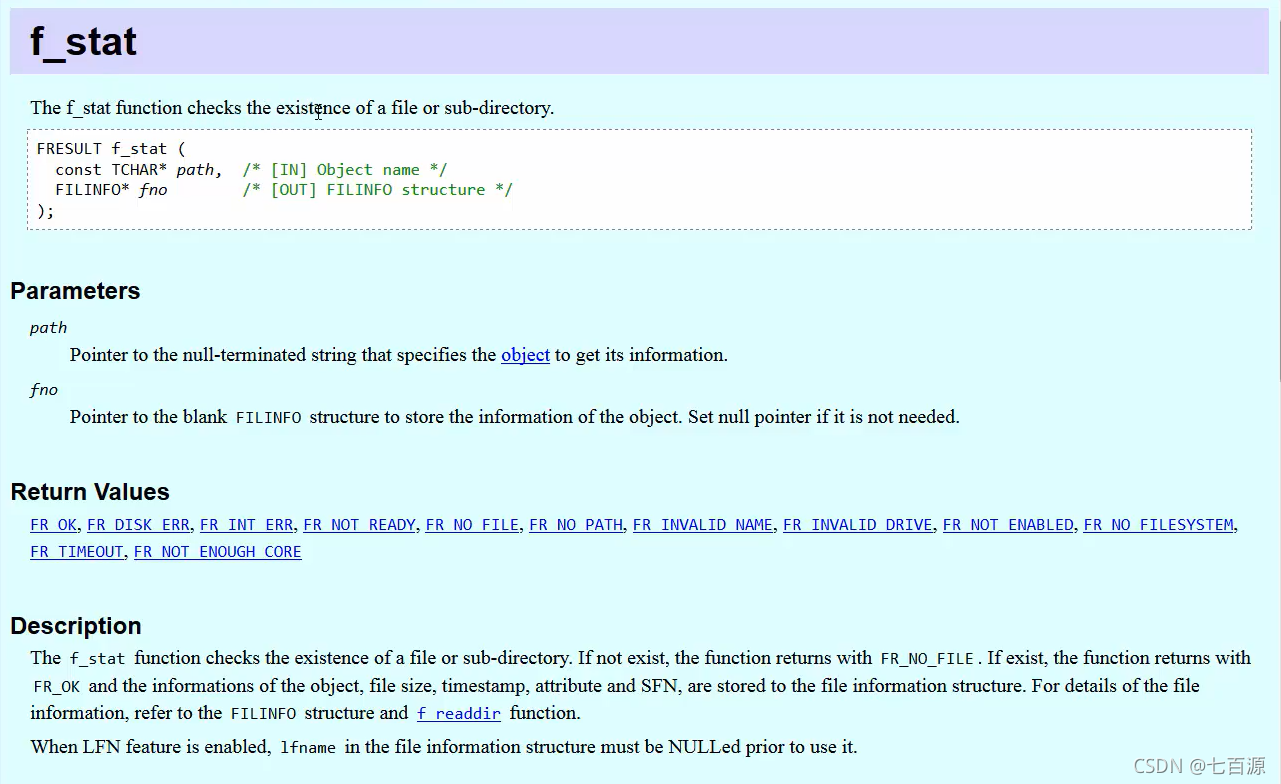
Task: Click the Parameters section heading
Action: tap(75, 291)
